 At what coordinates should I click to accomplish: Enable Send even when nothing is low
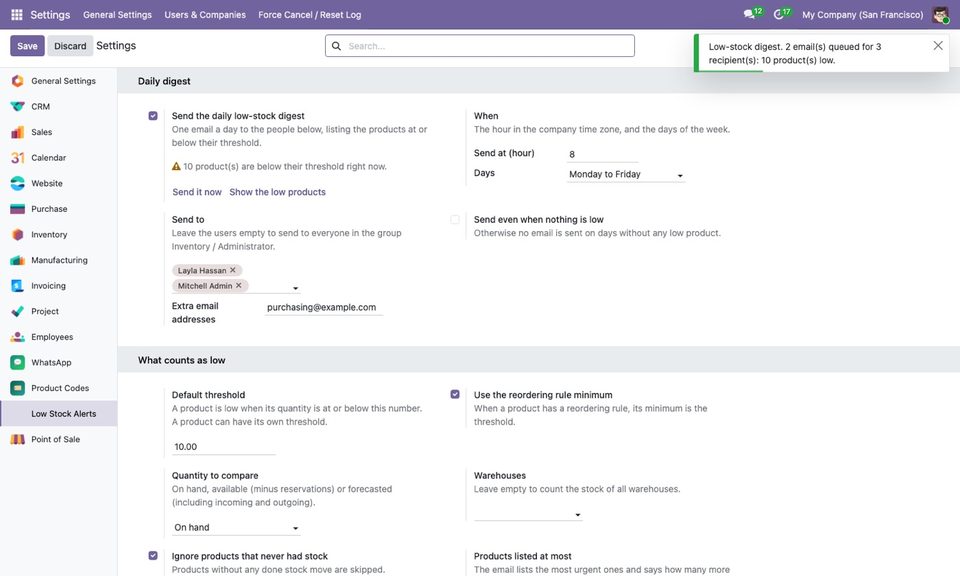pos(455,219)
